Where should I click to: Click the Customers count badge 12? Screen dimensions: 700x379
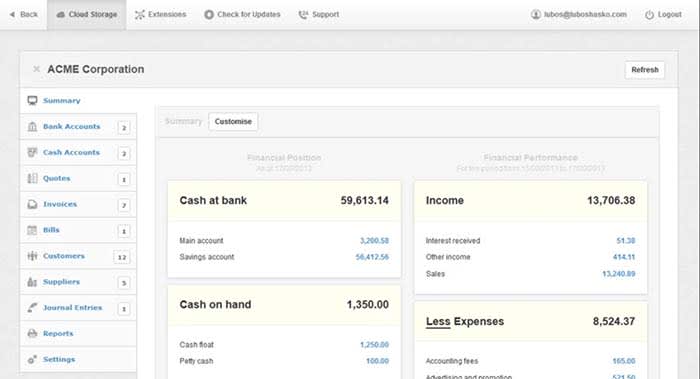[x=122, y=257]
